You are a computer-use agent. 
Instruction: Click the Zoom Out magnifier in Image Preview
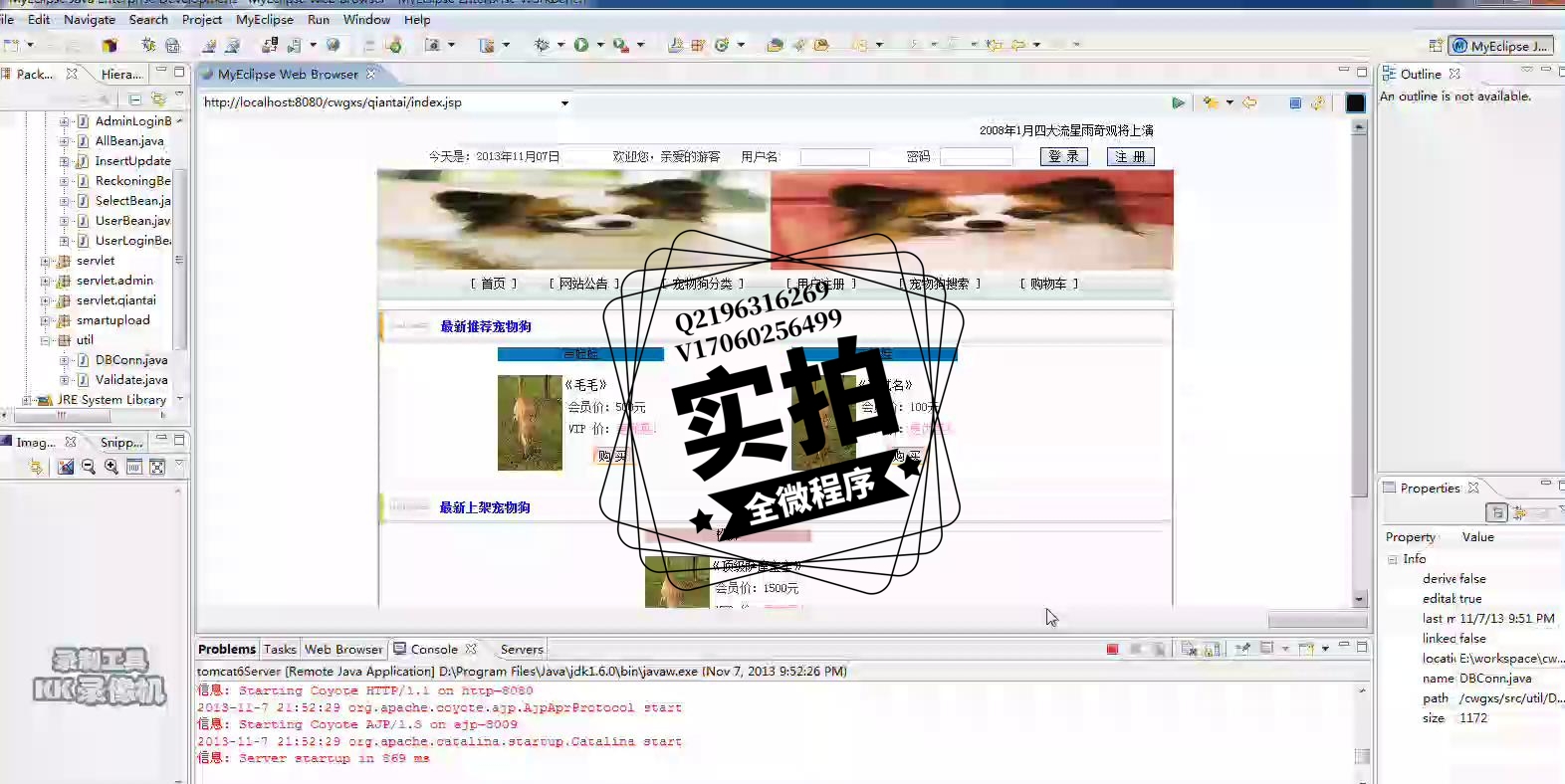point(89,467)
